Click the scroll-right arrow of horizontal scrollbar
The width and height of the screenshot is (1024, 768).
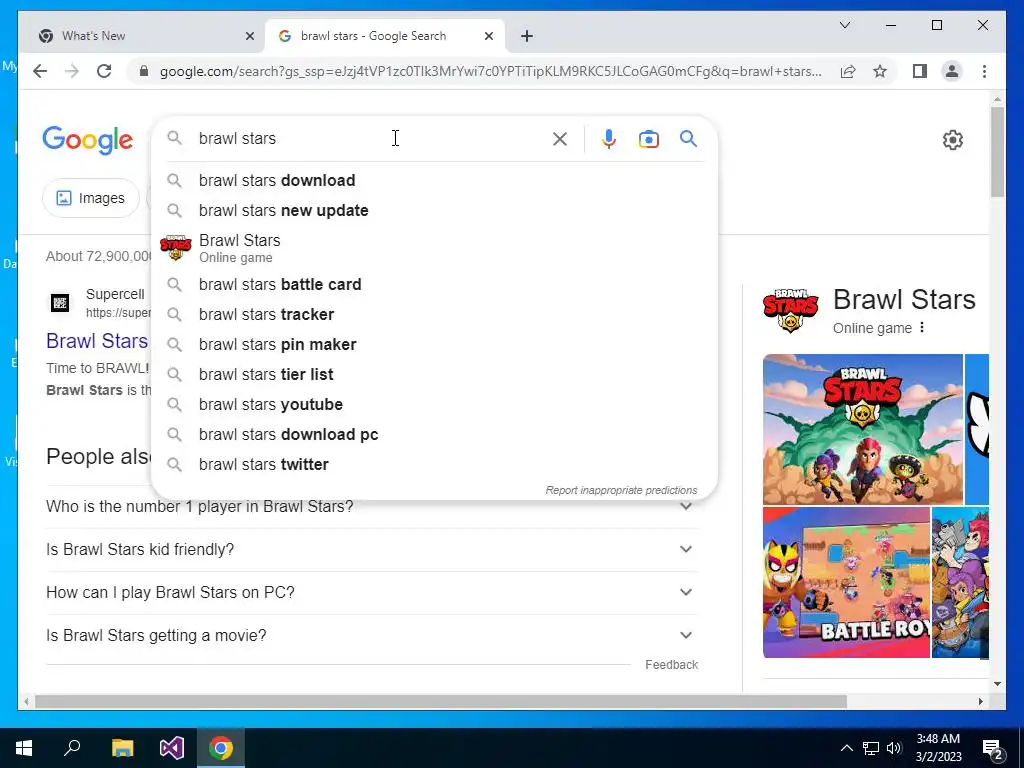point(980,701)
